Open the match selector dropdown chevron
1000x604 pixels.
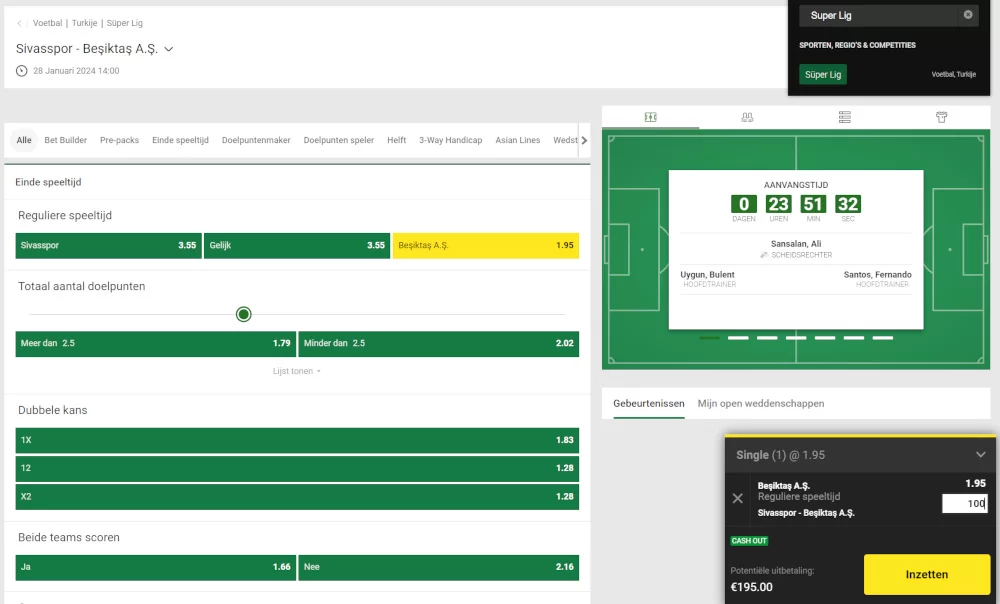(168, 49)
